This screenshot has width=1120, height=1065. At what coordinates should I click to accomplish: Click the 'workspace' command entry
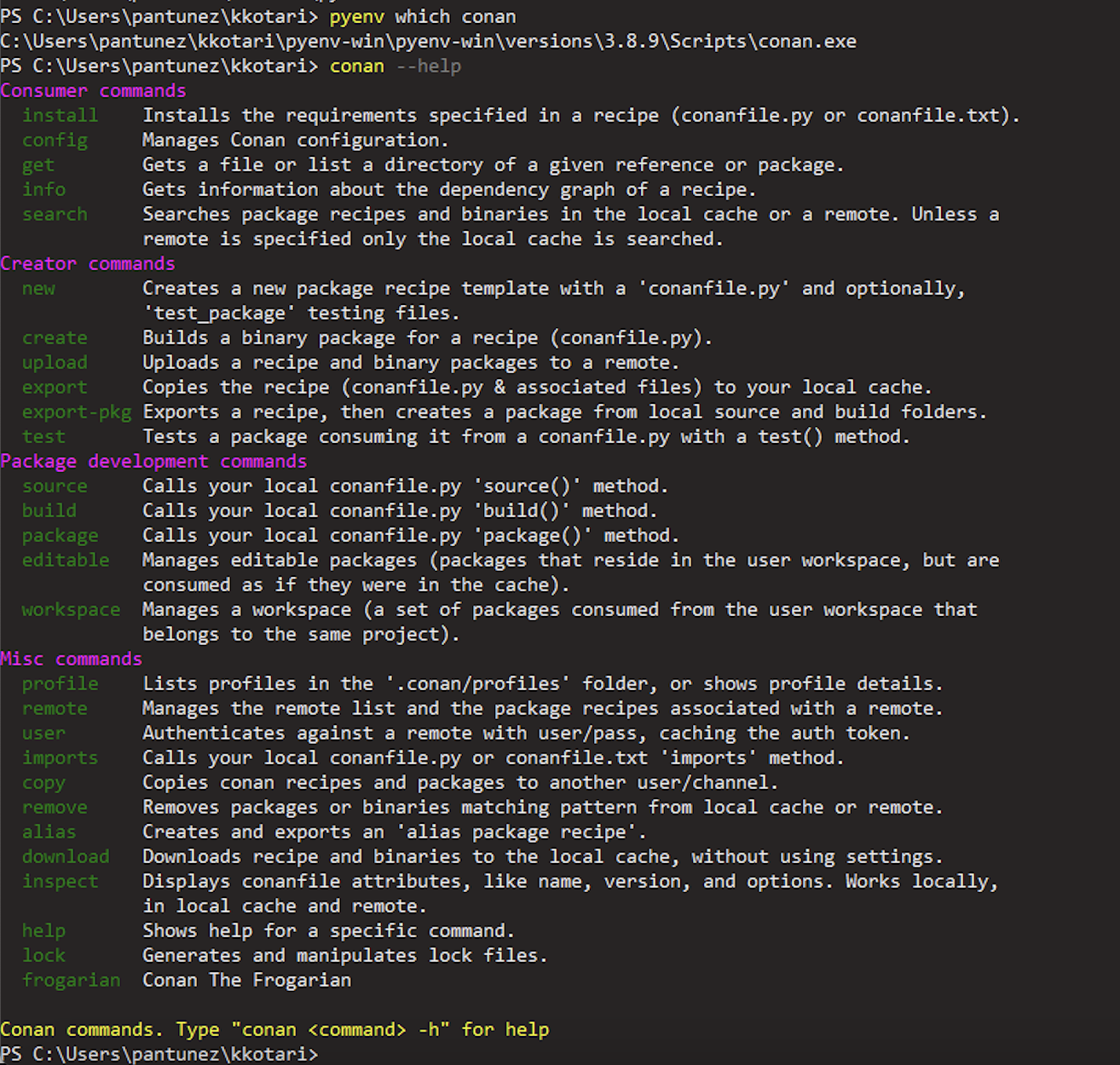pos(71,609)
